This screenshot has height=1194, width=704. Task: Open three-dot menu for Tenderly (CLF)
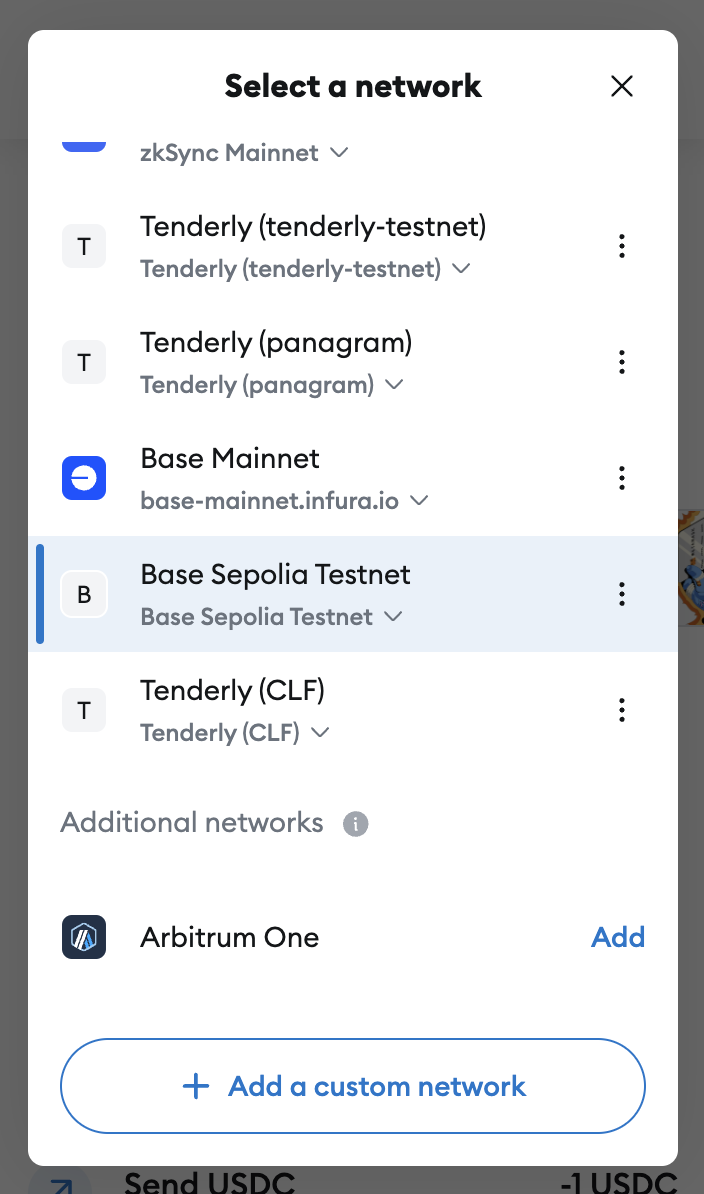pos(622,710)
